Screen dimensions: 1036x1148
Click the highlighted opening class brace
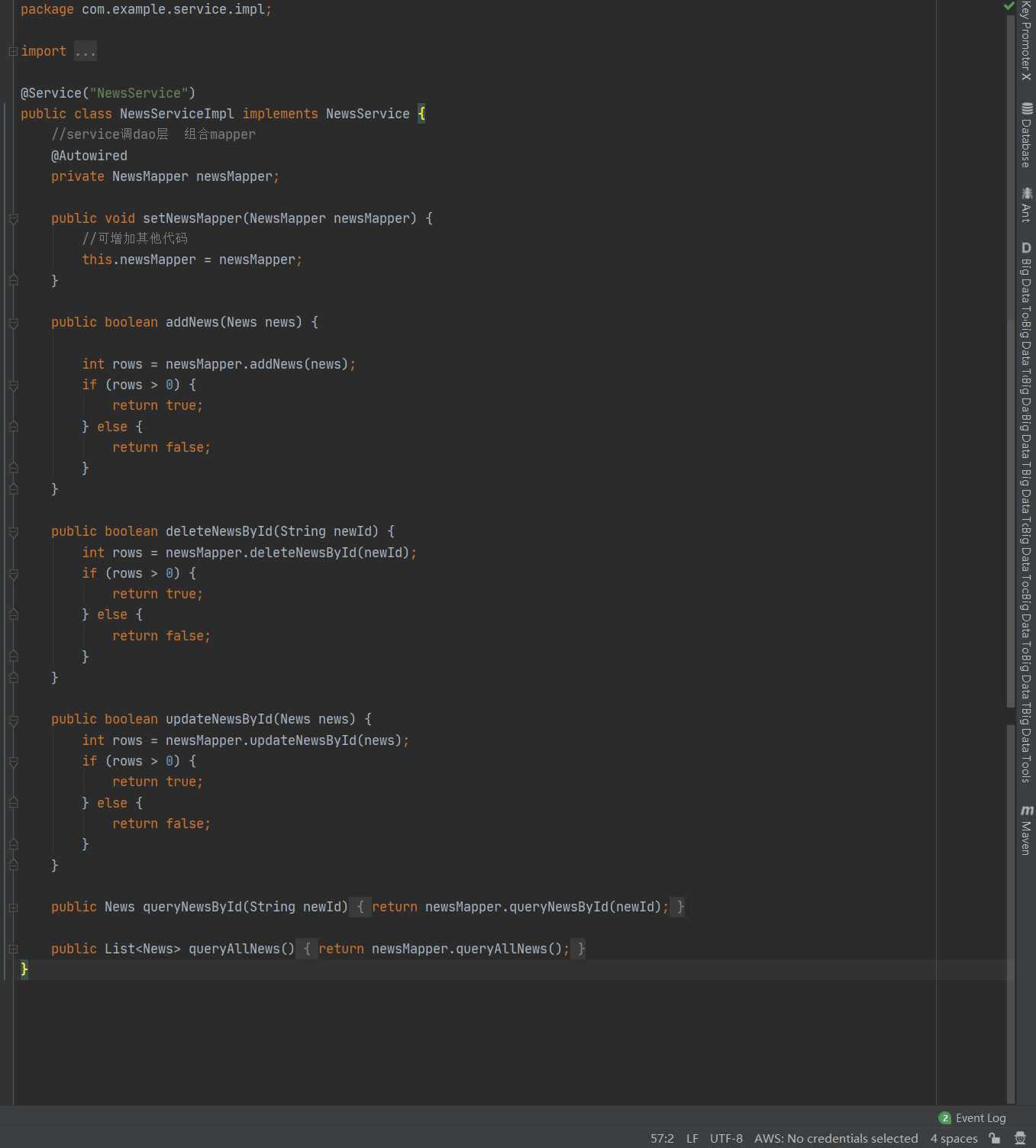(421, 114)
